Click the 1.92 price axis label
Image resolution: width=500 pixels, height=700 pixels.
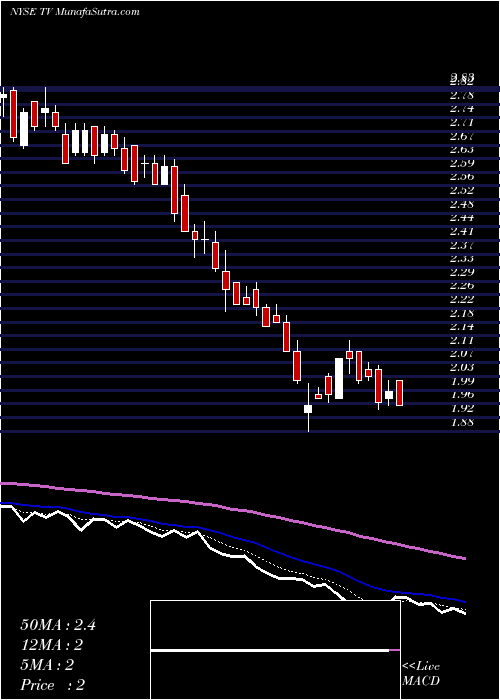pos(462,408)
